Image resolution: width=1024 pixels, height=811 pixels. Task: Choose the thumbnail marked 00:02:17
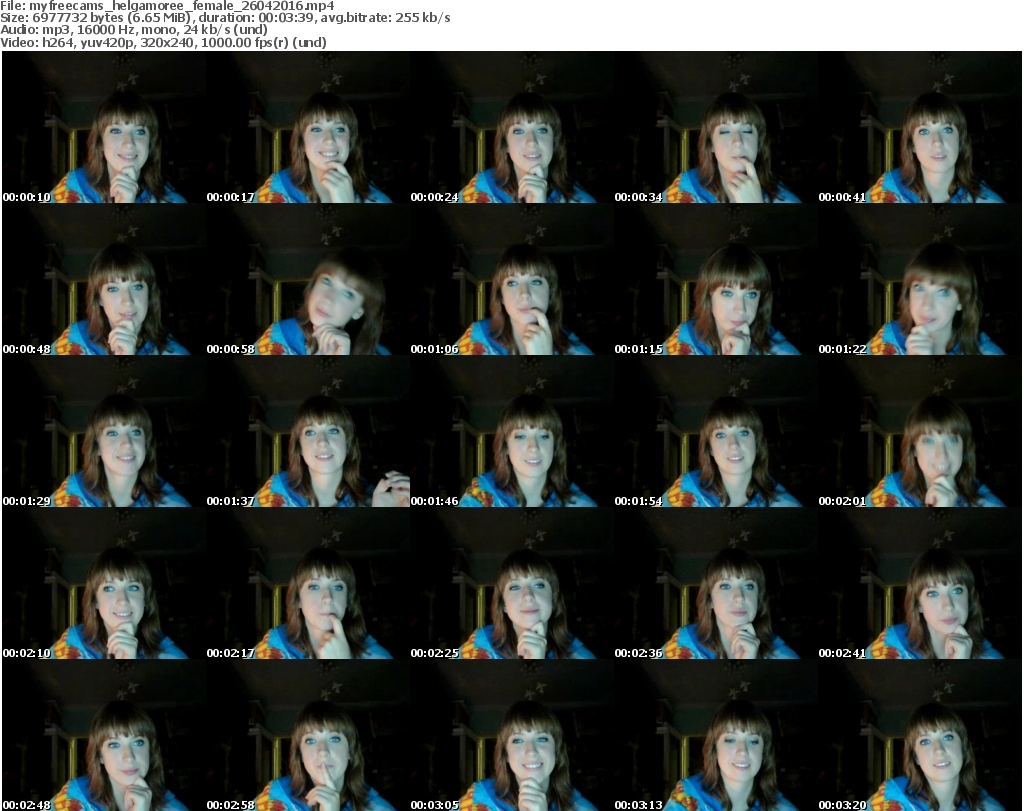308,584
